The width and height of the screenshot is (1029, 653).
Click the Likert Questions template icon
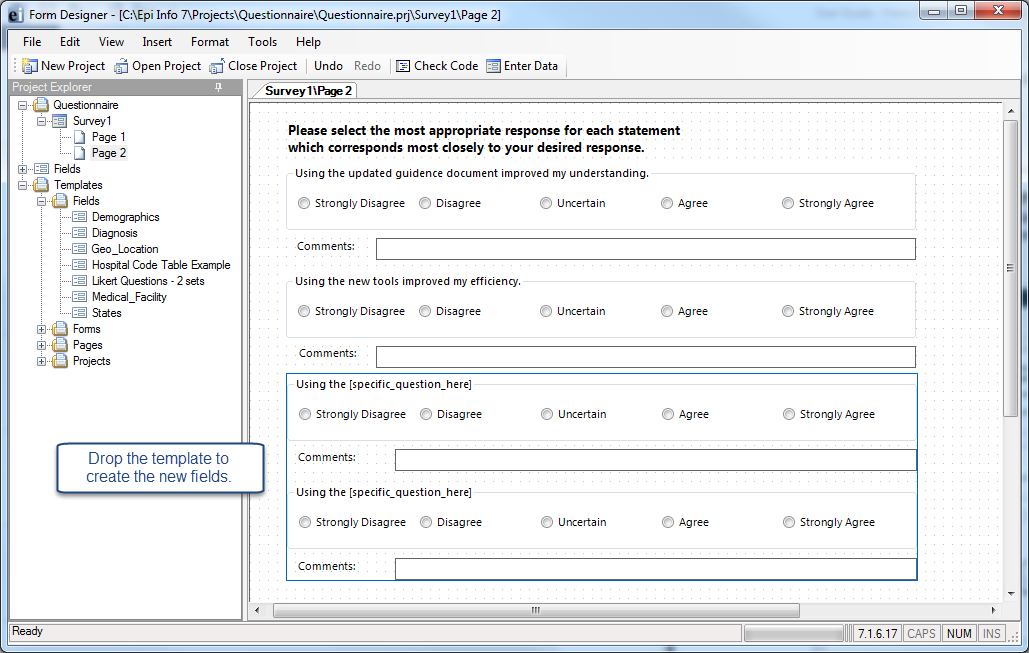tap(79, 281)
